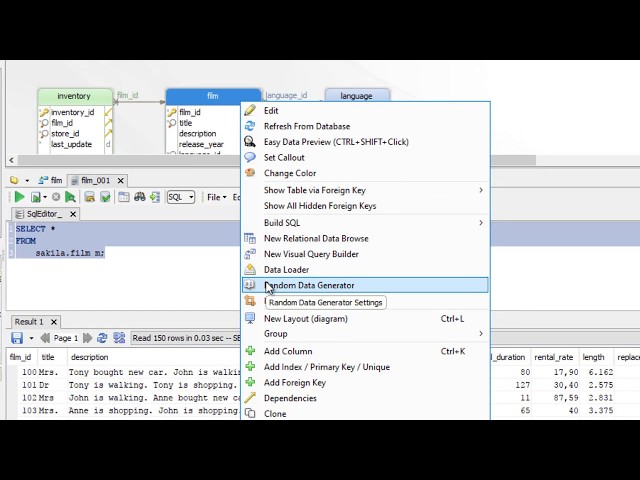Open the save results dropdown arrow
This screenshot has width=640, height=480.
pos(31,338)
